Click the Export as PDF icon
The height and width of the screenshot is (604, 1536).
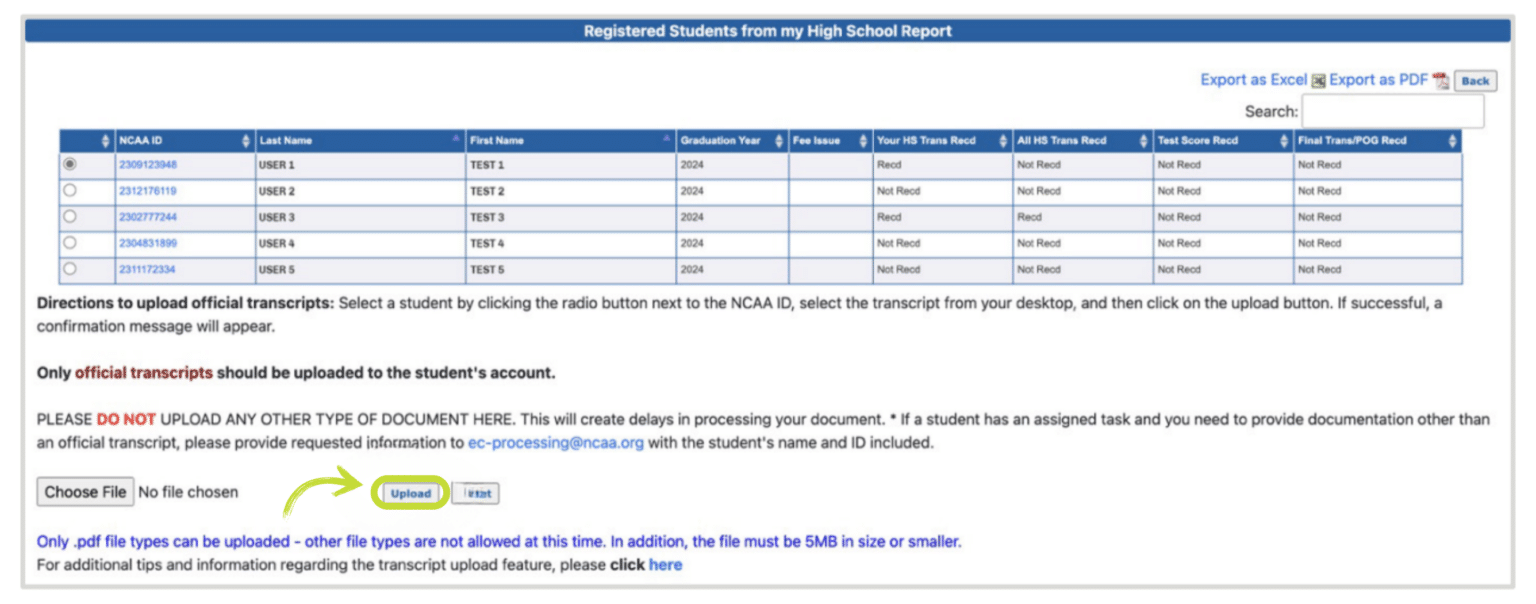pyautogui.click(x=1440, y=79)
